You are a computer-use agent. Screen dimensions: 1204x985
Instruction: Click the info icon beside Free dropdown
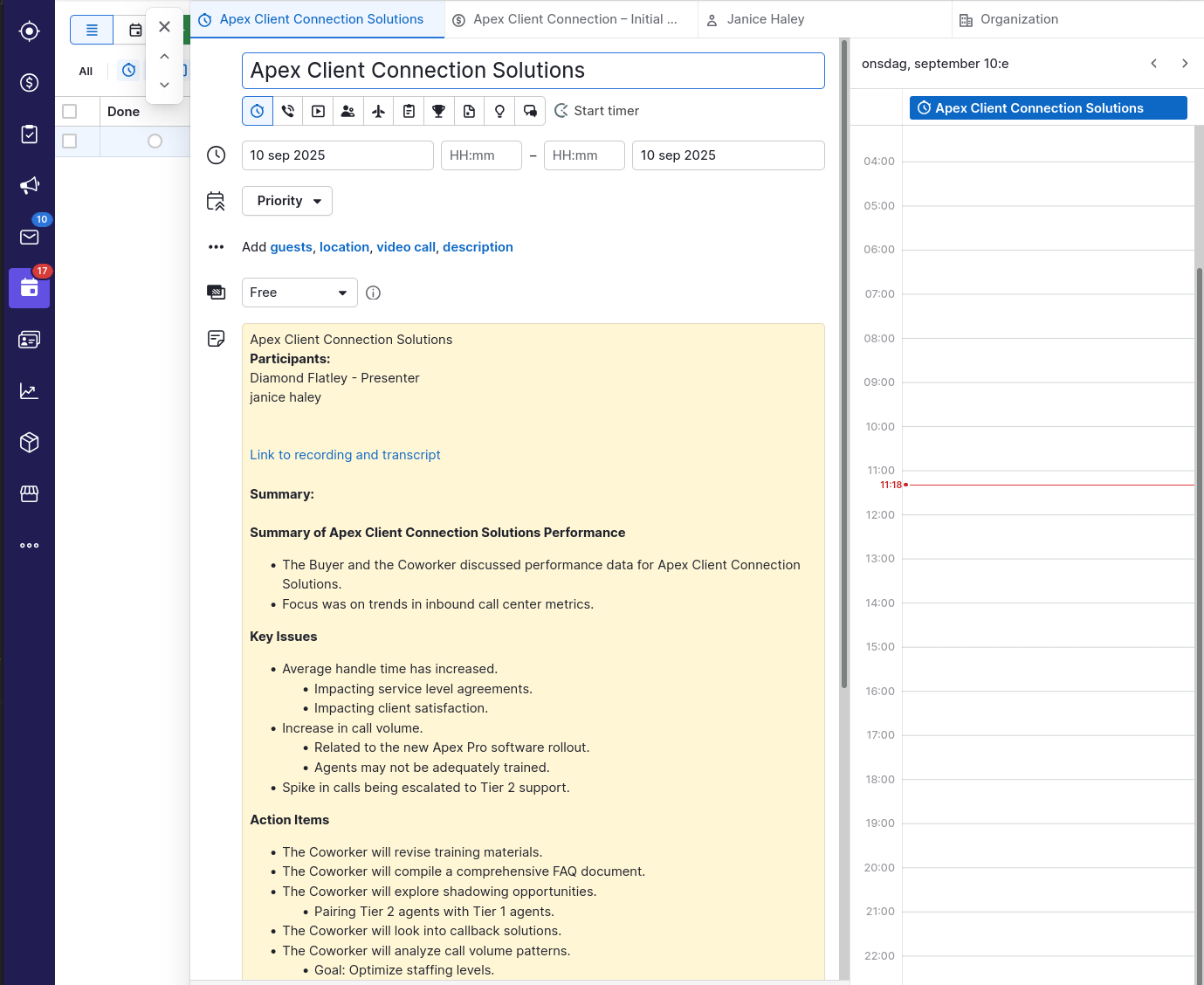pos(373,293)
